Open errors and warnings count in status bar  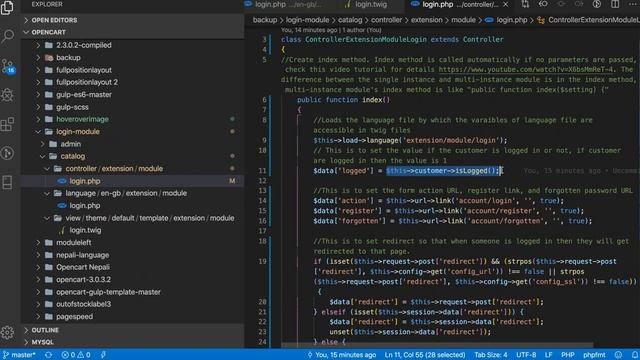(76, 355)
